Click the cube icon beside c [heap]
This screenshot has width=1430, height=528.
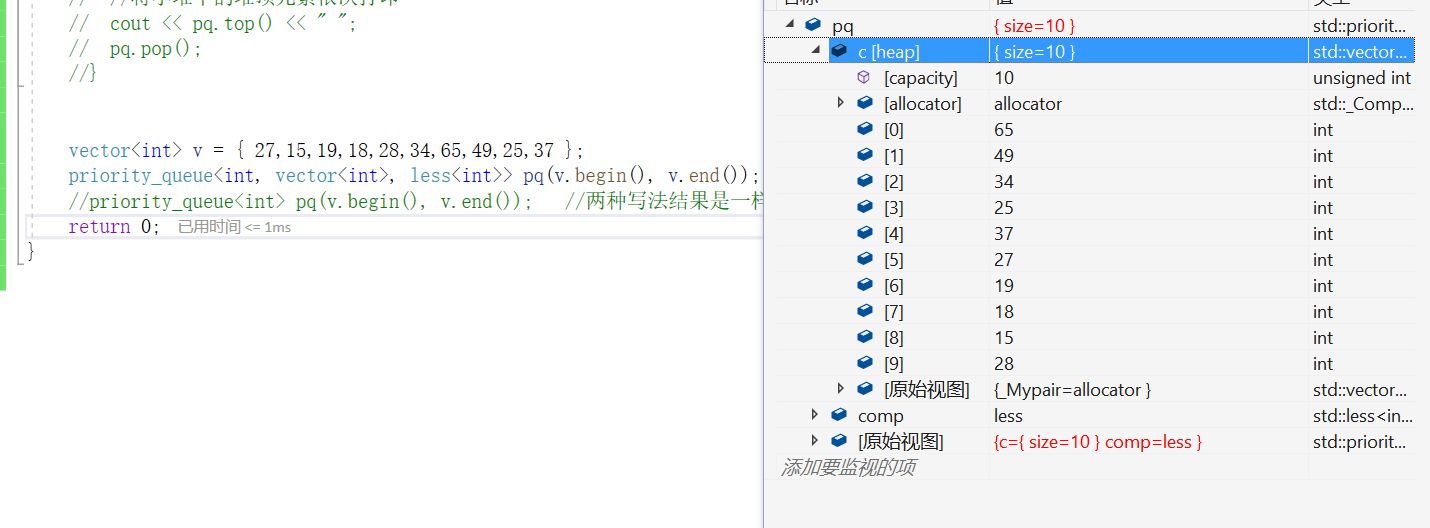click(839, 51)
